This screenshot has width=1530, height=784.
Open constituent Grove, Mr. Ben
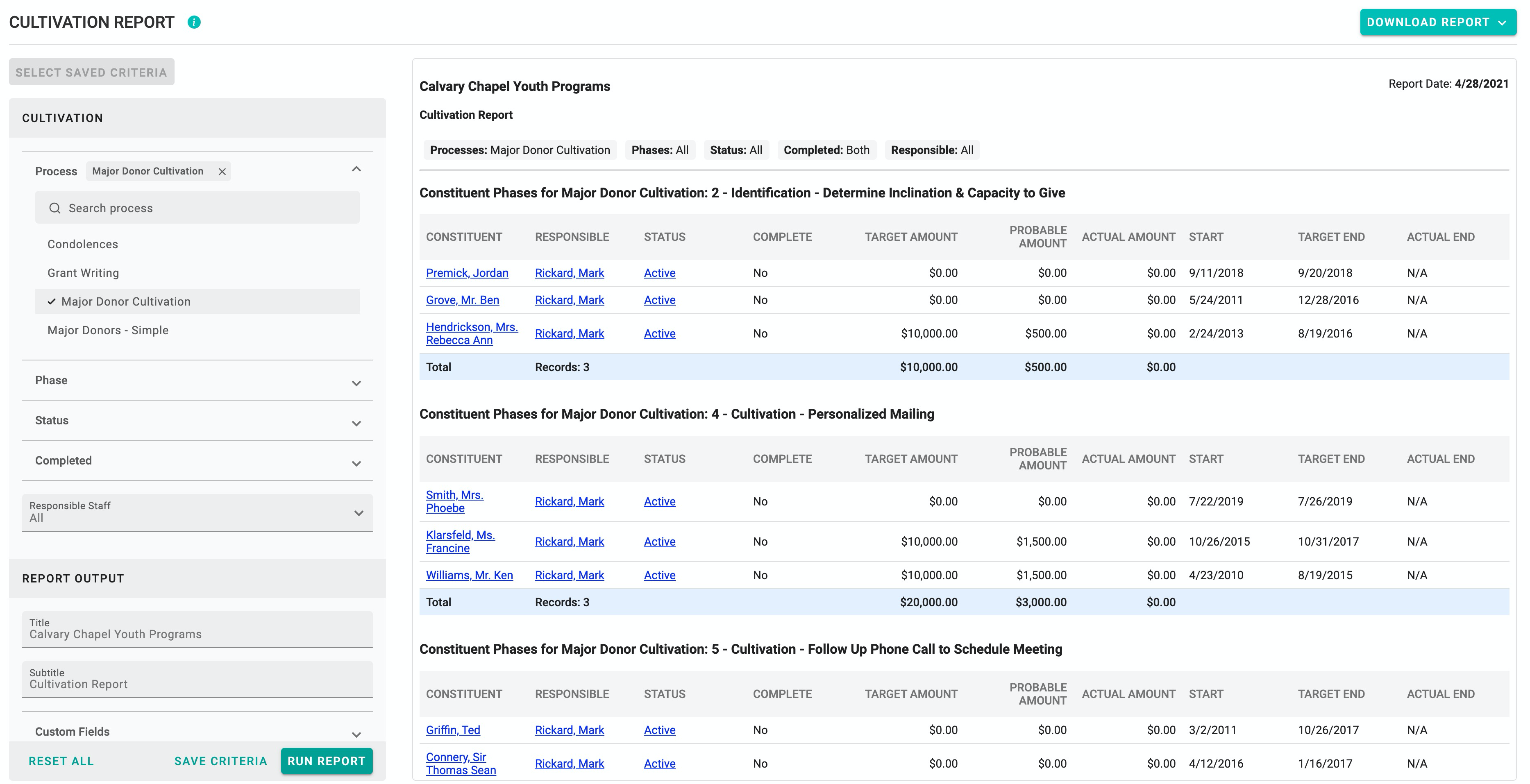tap(462, 300)
